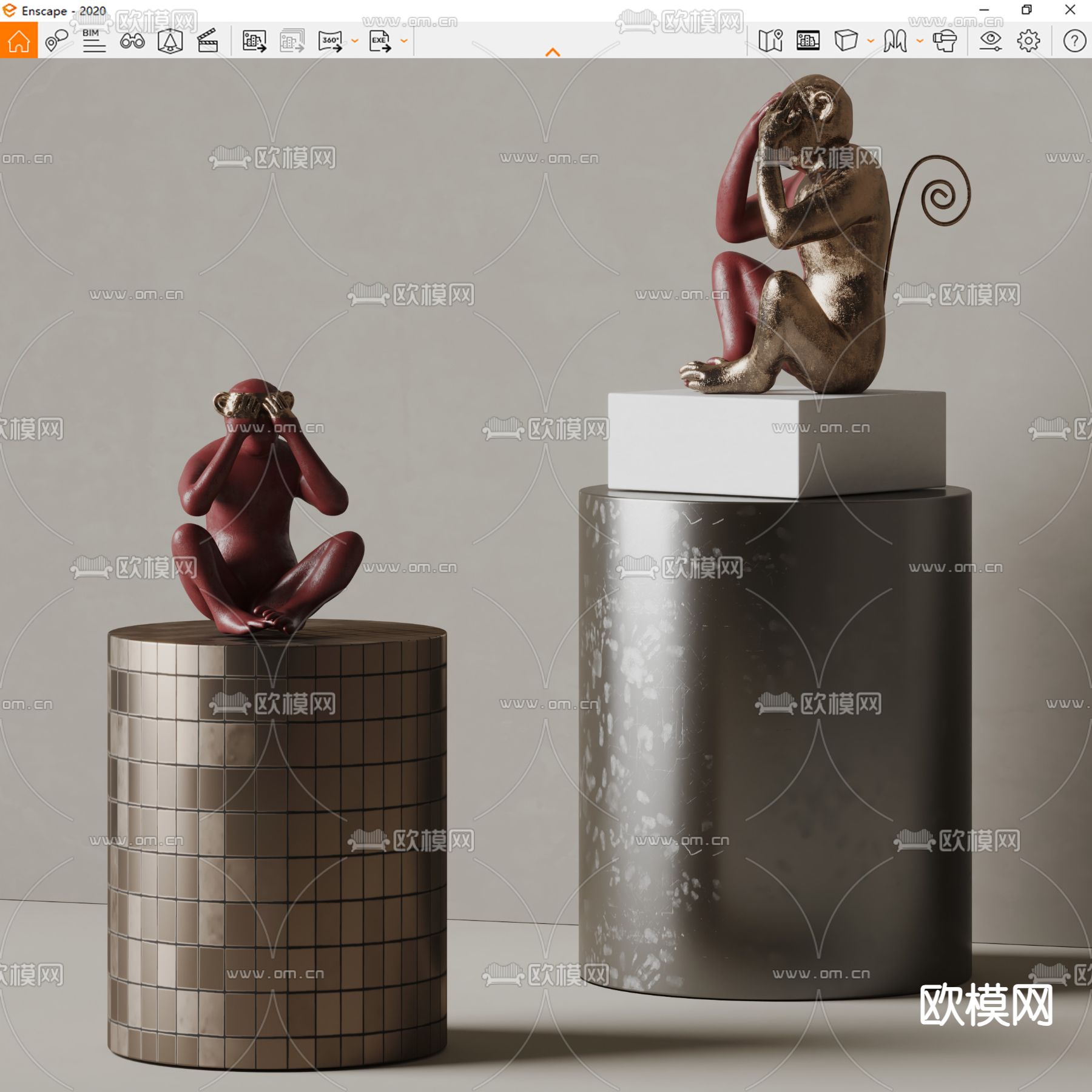Screen dimensions: 1092x1092
Task: Click the EXE standalone export icon
Action: point(380,41)
